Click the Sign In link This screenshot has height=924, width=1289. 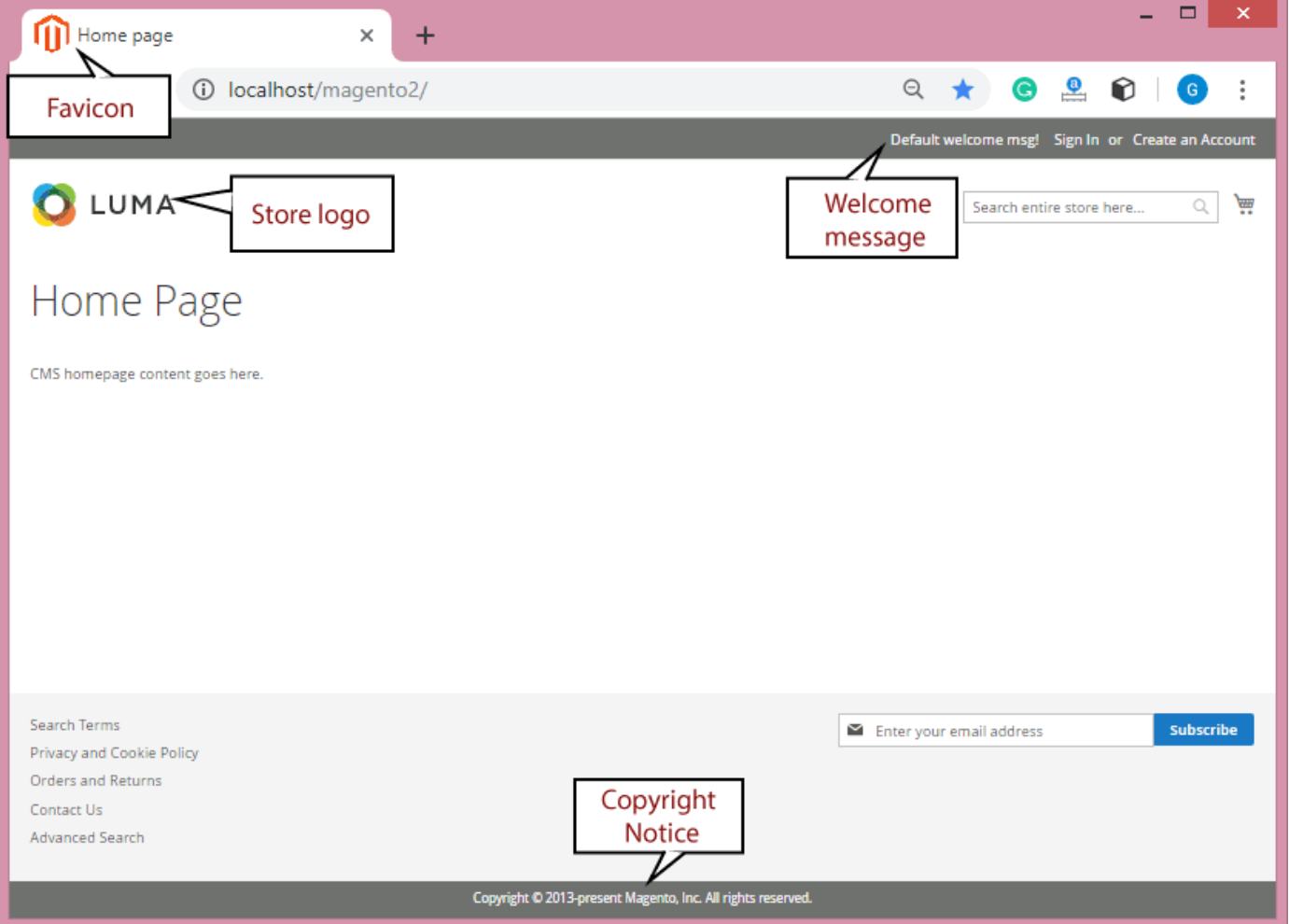point(1075,140)
